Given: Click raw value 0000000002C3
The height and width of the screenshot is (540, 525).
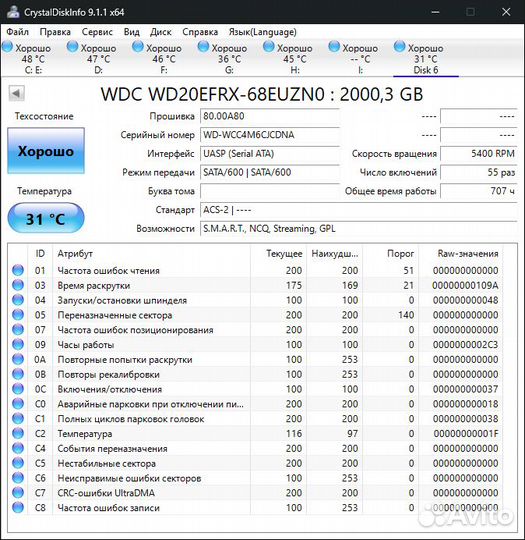Looking at the screenshot, I should (x=465, y=345).
